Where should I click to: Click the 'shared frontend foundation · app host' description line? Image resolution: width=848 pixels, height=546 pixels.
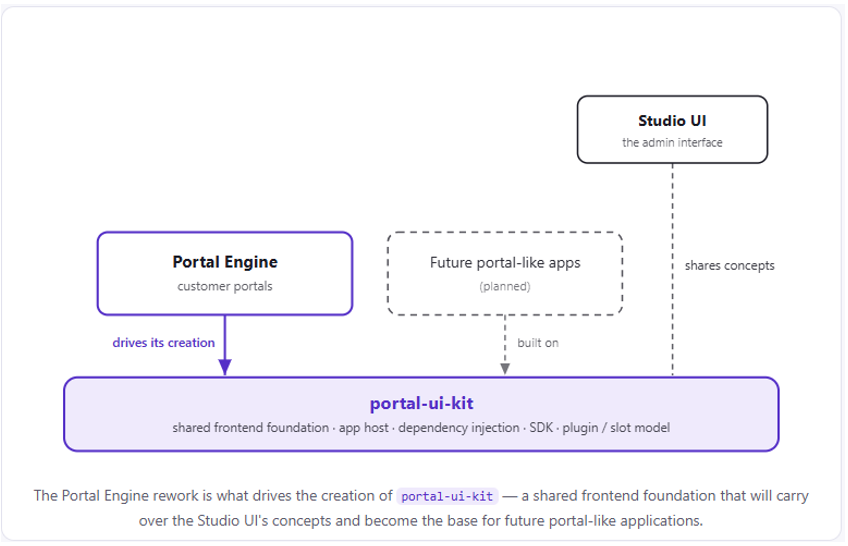click(421, 428)
